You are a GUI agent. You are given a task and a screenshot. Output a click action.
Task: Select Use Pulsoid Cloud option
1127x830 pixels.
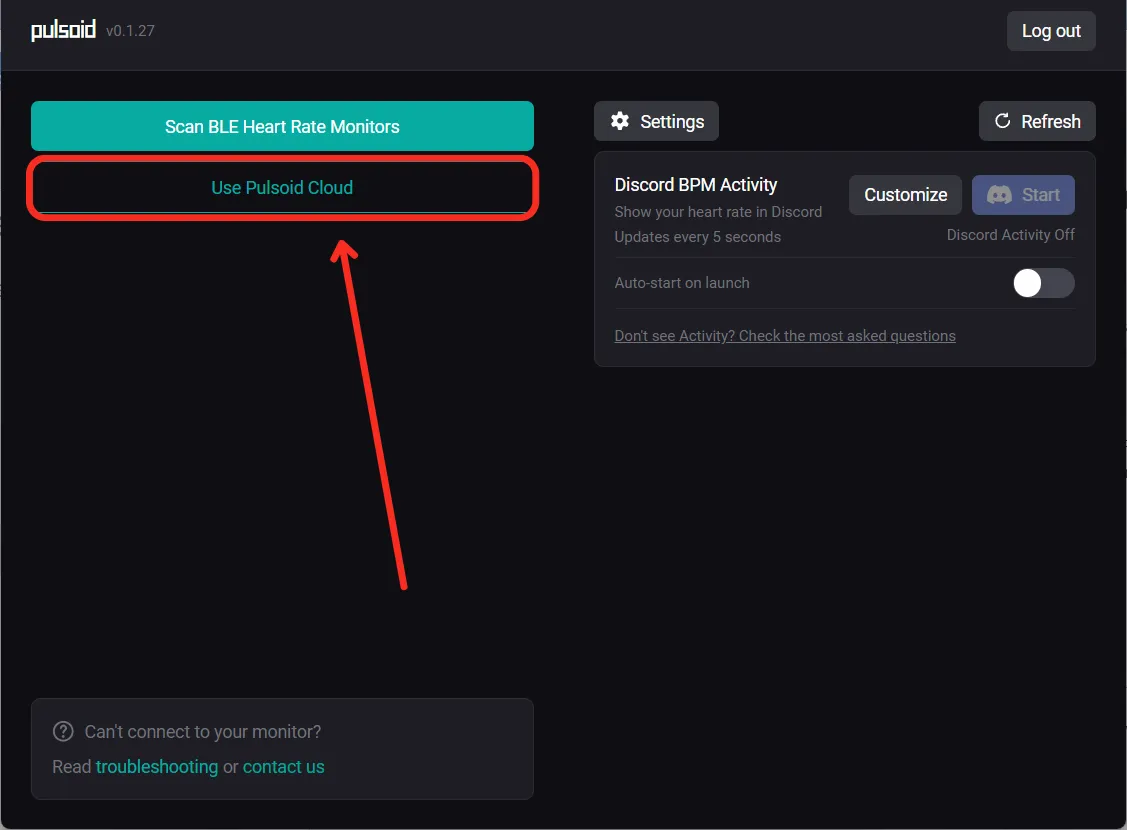282,188
